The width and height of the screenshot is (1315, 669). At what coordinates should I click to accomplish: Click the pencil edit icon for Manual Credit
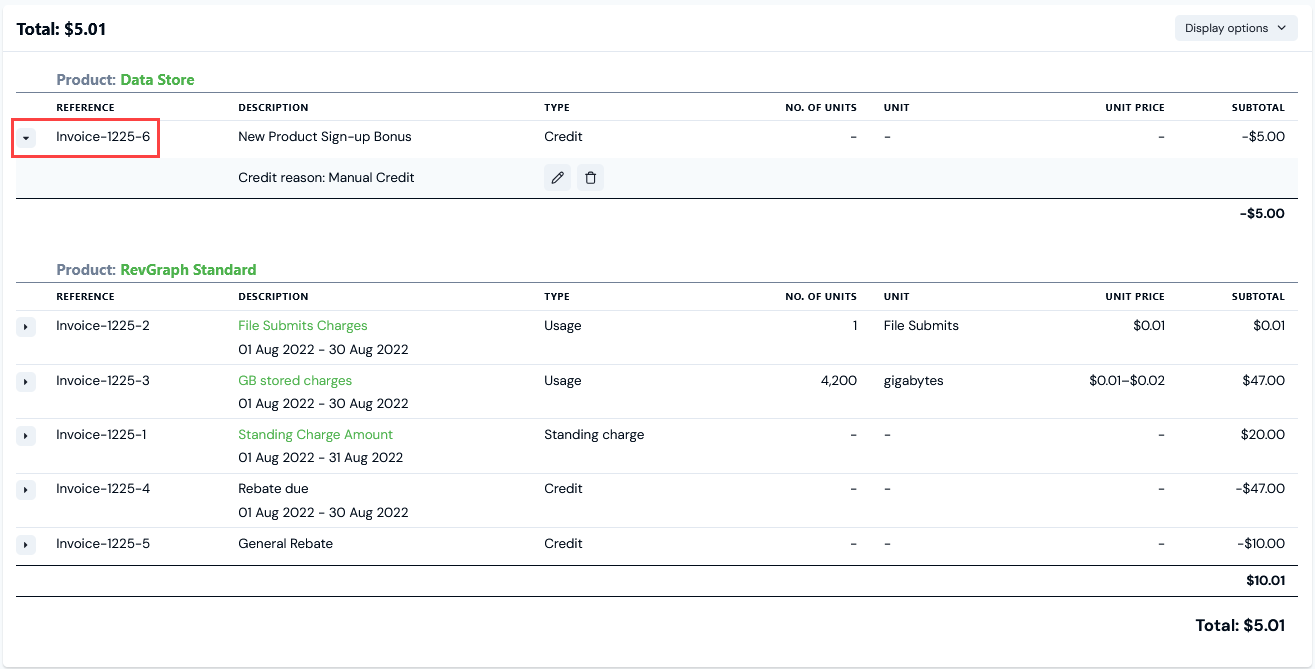pyautogui.click(x=558, y=178)
